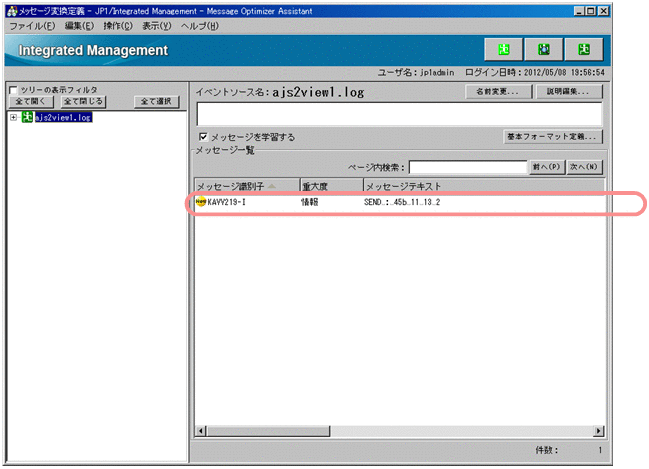Image resolution: width=649 pixels, height=469 pixels.
Task: Click the メッセージテキスト column header
Action: [x=484, y=186]
